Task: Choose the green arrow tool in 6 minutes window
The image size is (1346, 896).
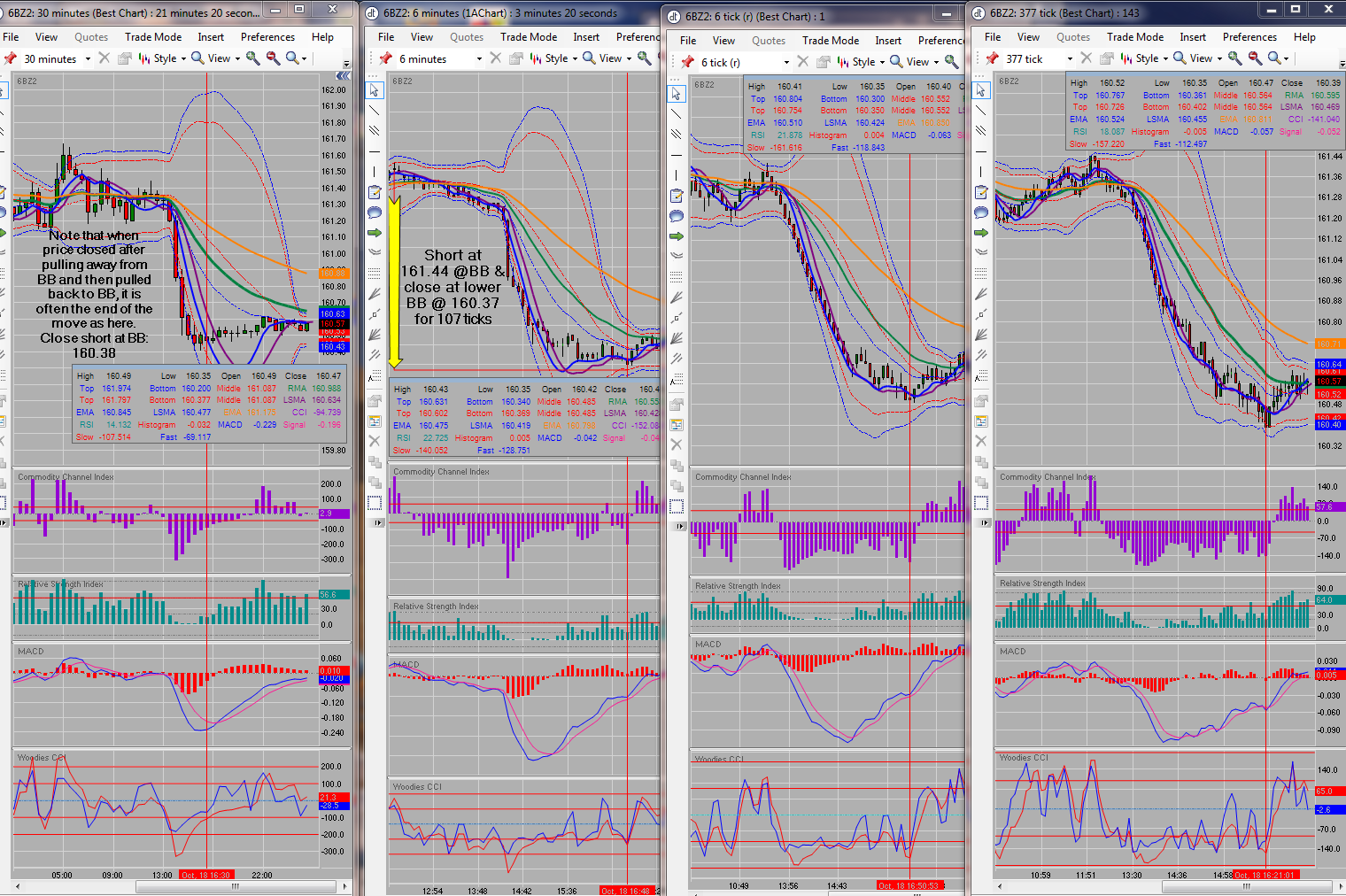Action: tap(375, 233)
